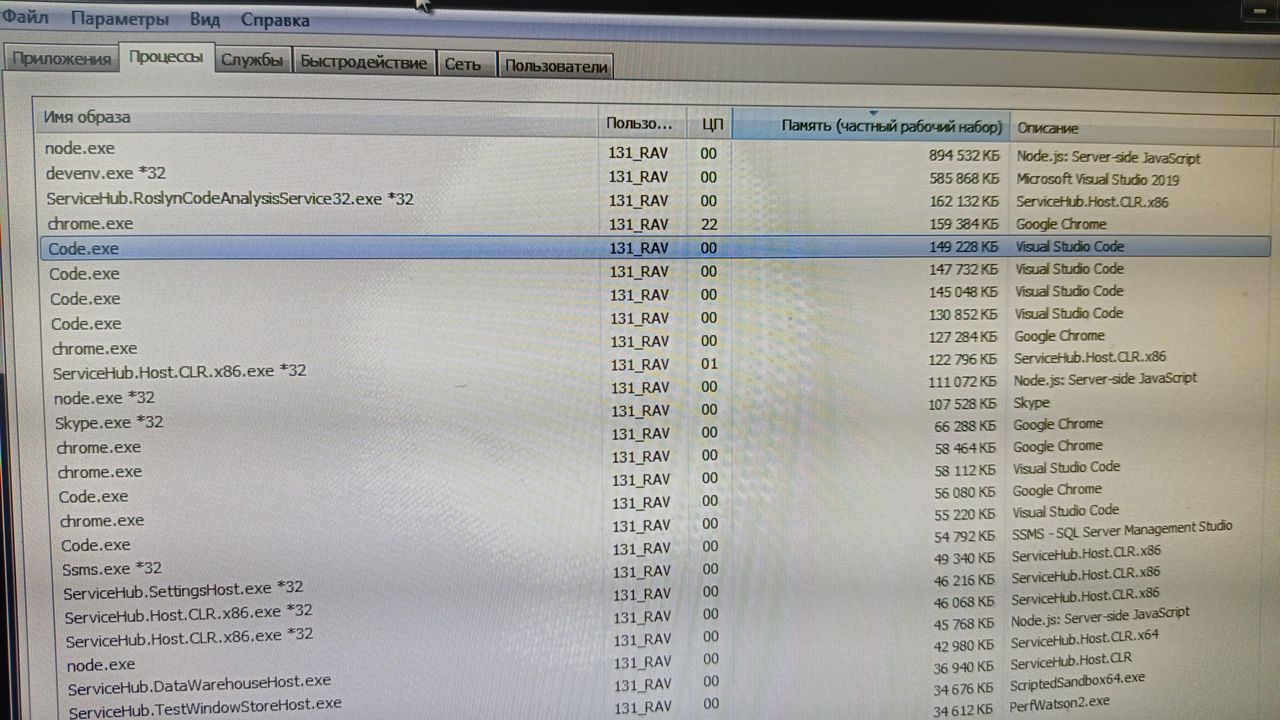Viewport: 1280px width, 720px height.
Task: Switch to the Приложения tab
Action: [x=61, y=58]
